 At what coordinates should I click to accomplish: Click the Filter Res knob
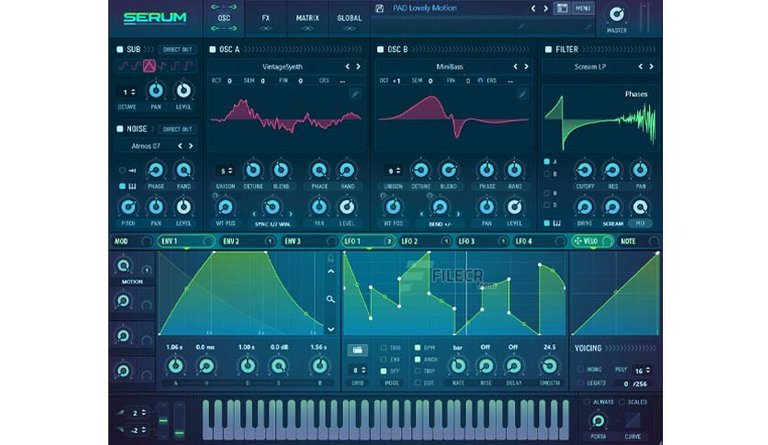(x=612, y=170)
